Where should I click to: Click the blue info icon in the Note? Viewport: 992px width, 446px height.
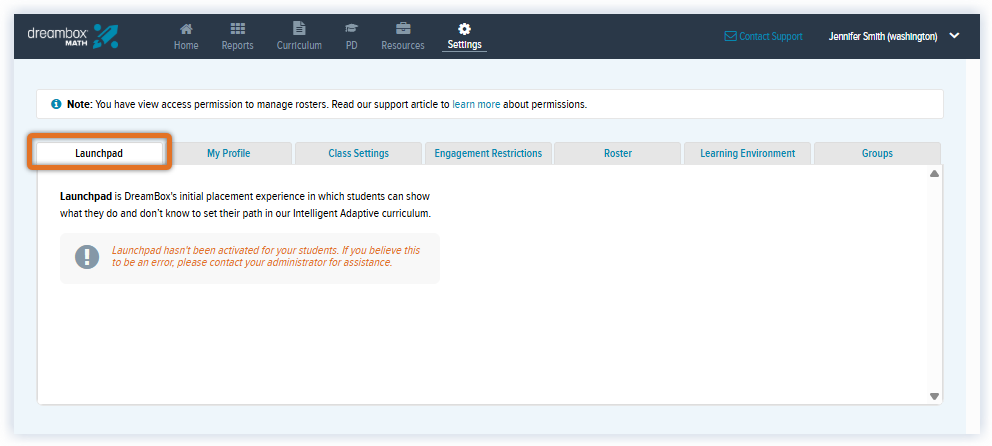tap(56, 104)
